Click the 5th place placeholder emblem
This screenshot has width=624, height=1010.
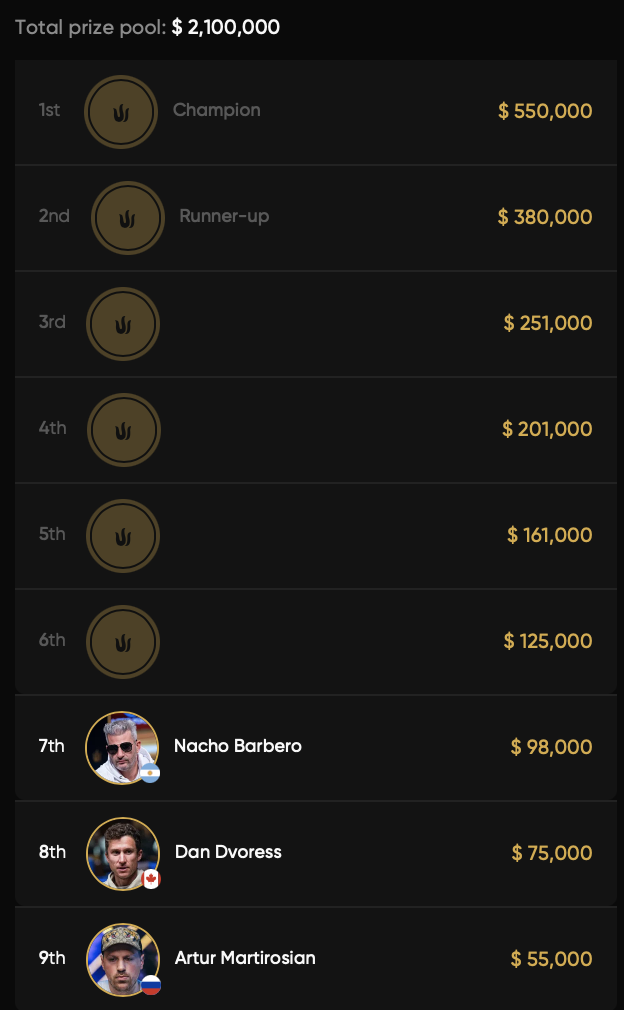[123, 536]
